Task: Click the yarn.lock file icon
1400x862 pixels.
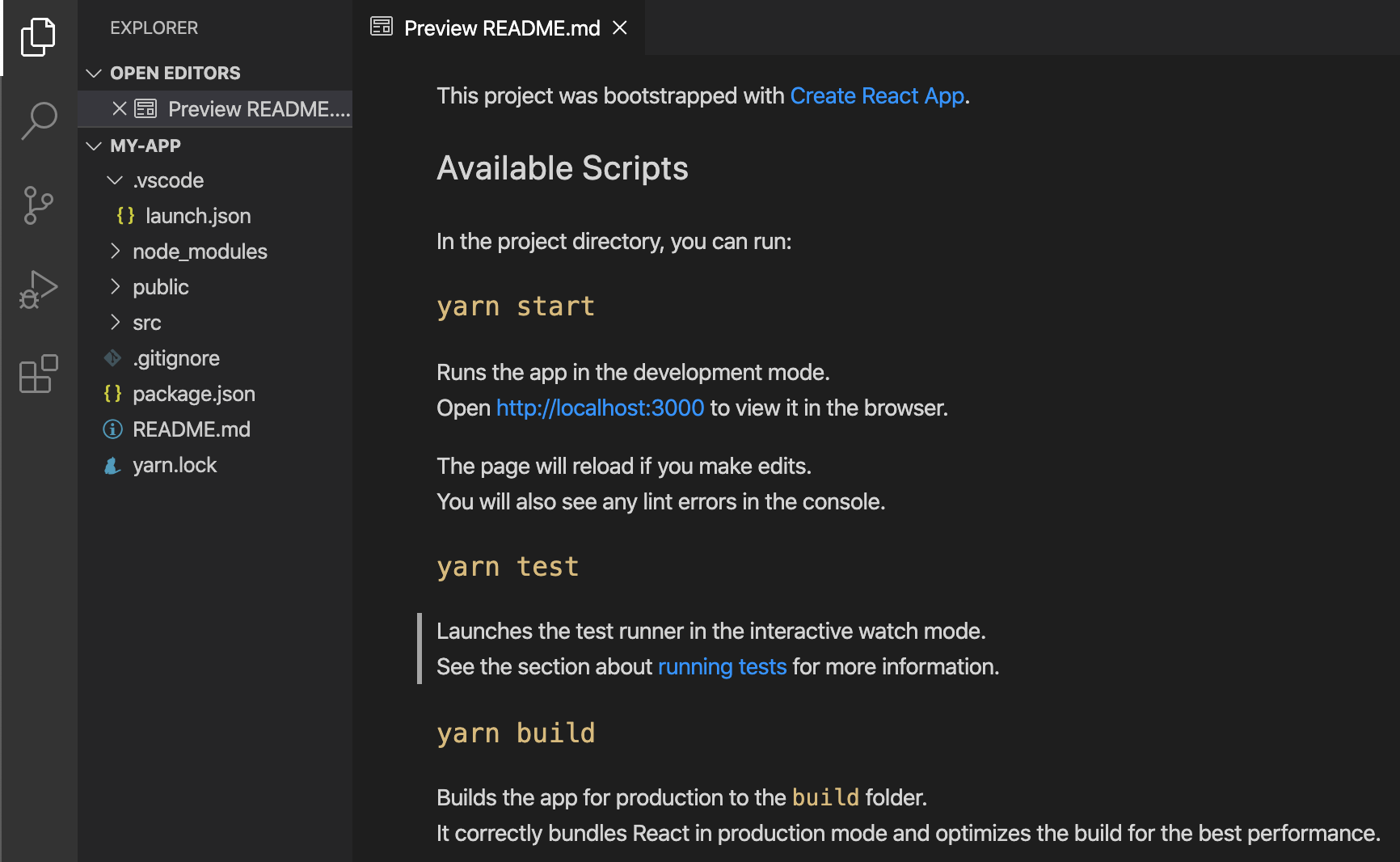Action: (112, 465)
